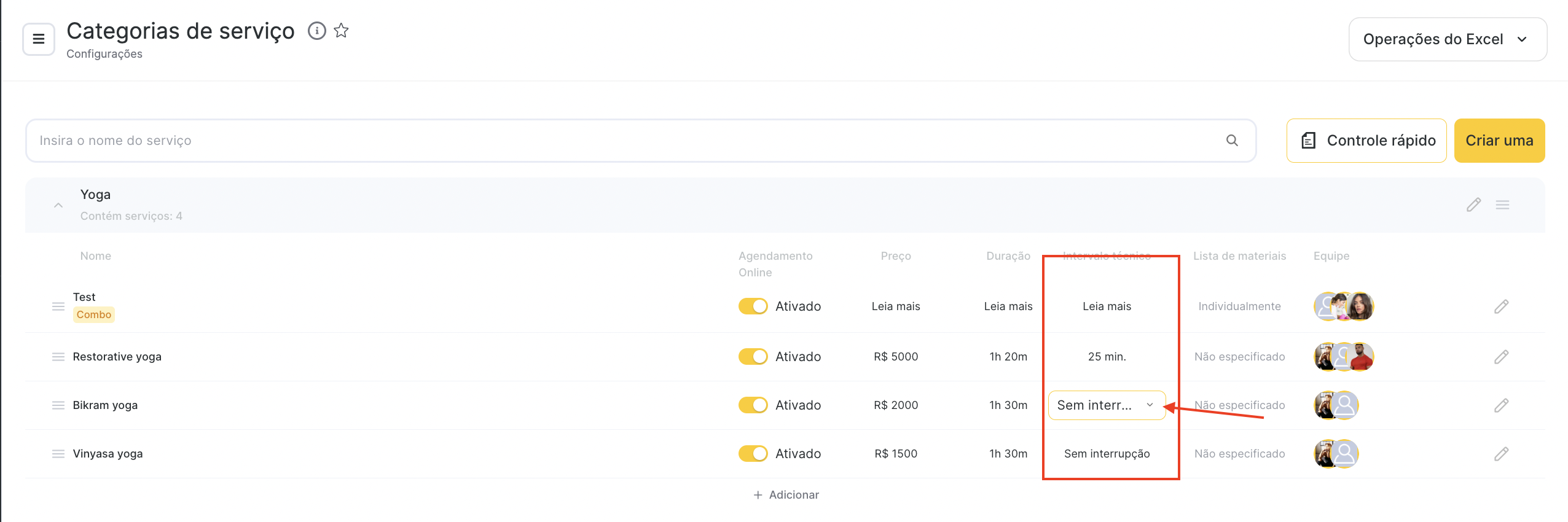Click the Yoga category reorder handle
This screenshot has width=1568, height=522.
1502,205
